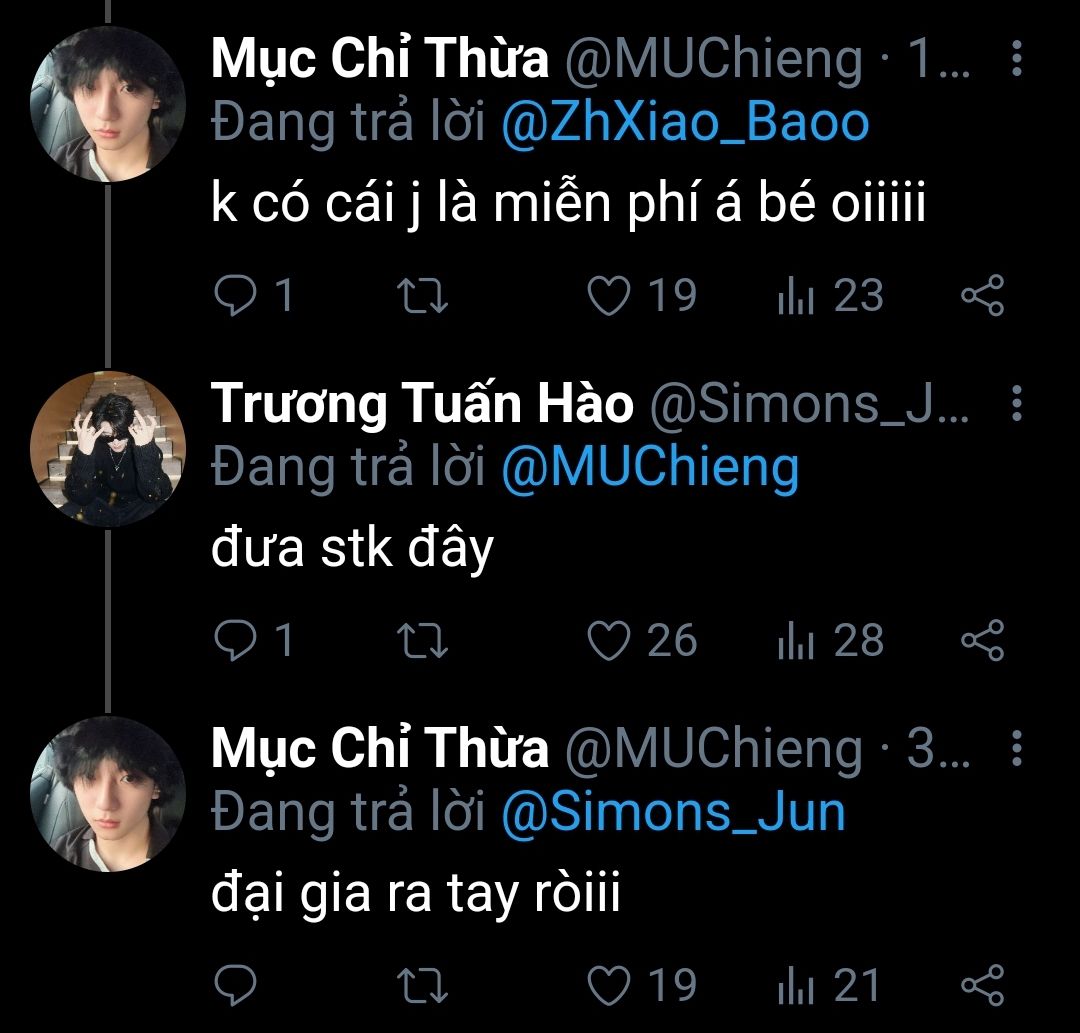
Task: Share the 'đại gia ra tay' tweet
Action: tap(982, 984)
